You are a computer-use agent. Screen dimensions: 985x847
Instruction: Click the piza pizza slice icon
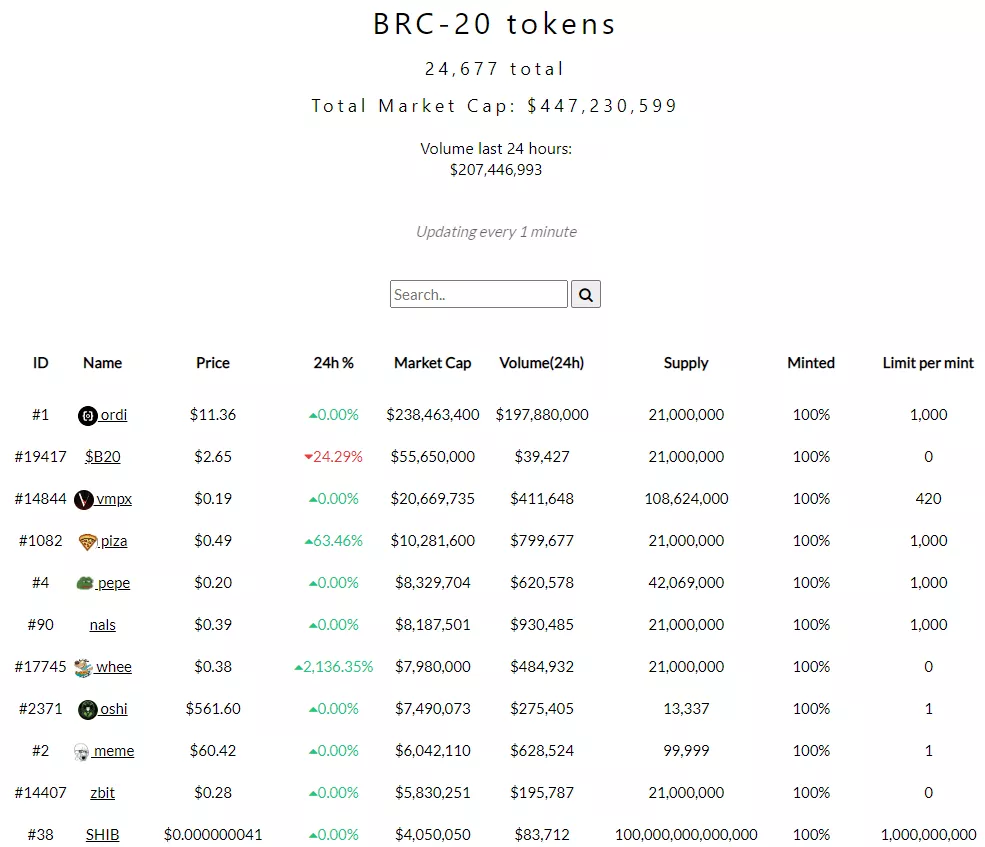(88, 541)
